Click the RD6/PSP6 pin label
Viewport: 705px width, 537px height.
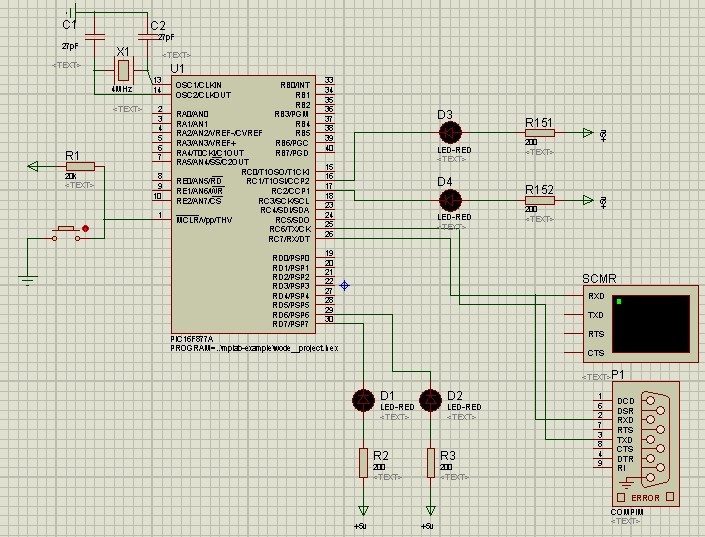click(x=290, y=315)
